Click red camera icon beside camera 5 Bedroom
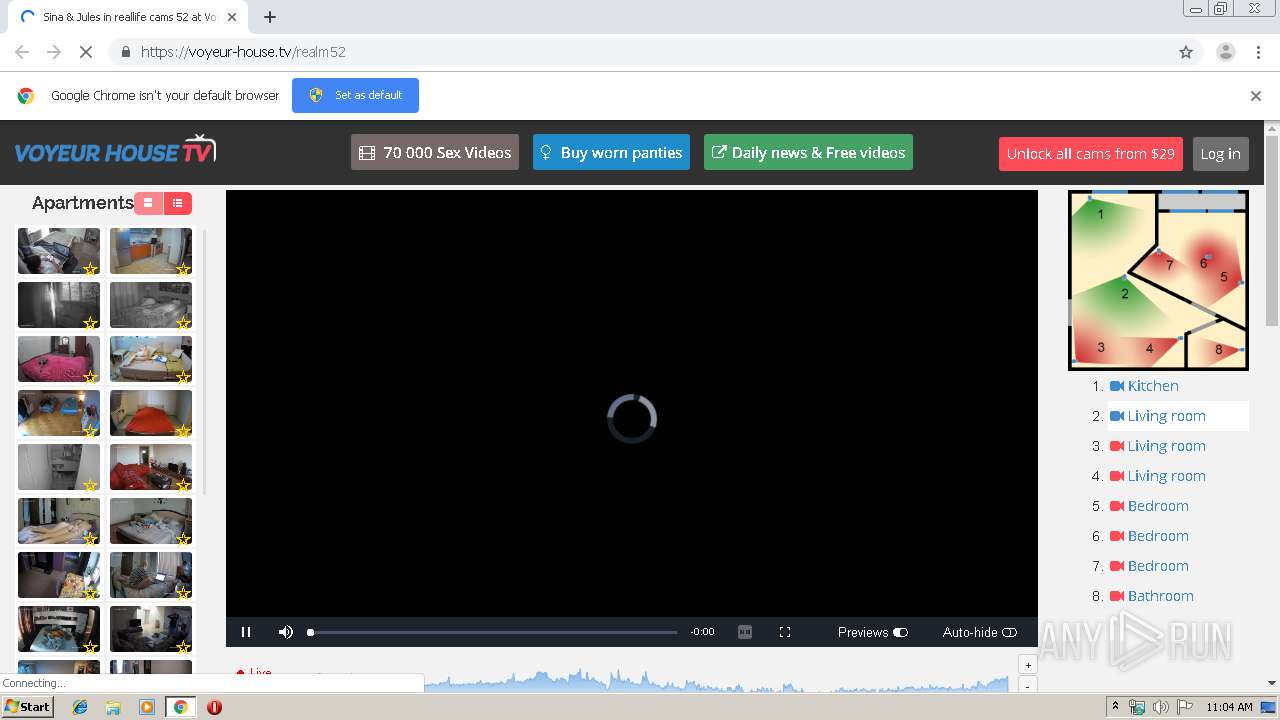Image resolution: width=1280 pixels, height=720 pixels. point(1117,506)
